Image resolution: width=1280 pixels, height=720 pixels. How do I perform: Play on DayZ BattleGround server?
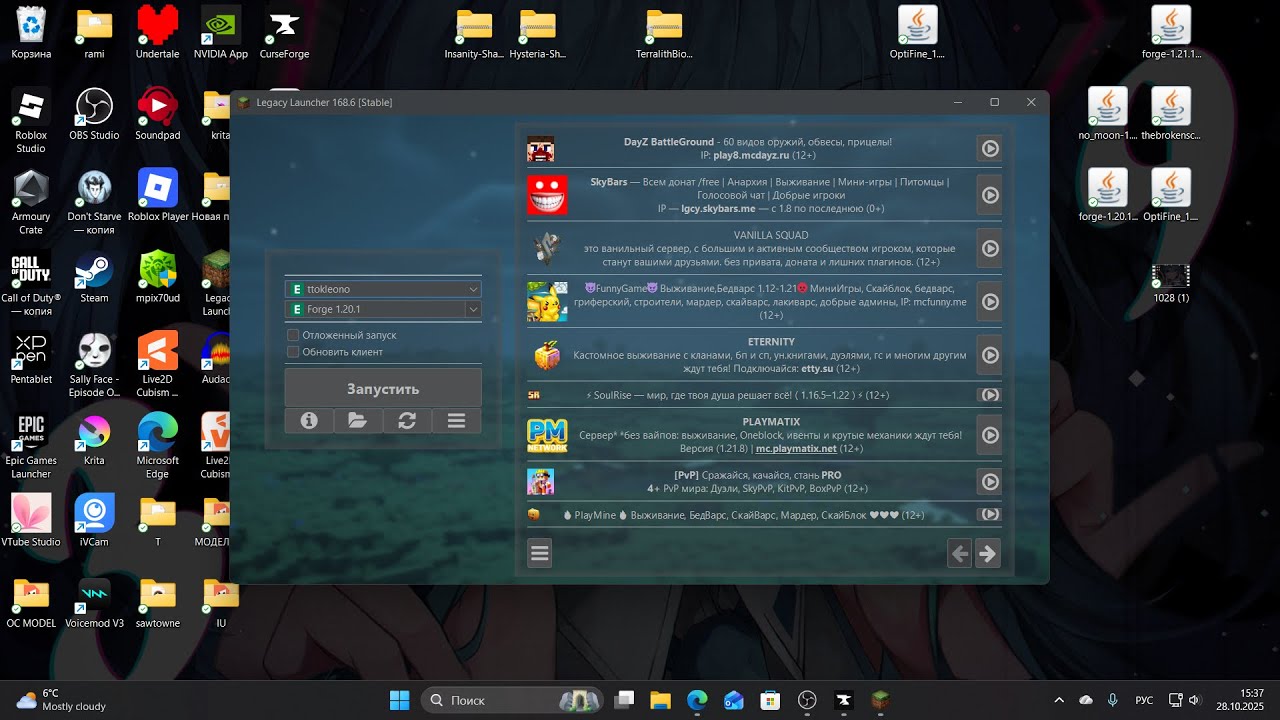(x=989, y=148)
